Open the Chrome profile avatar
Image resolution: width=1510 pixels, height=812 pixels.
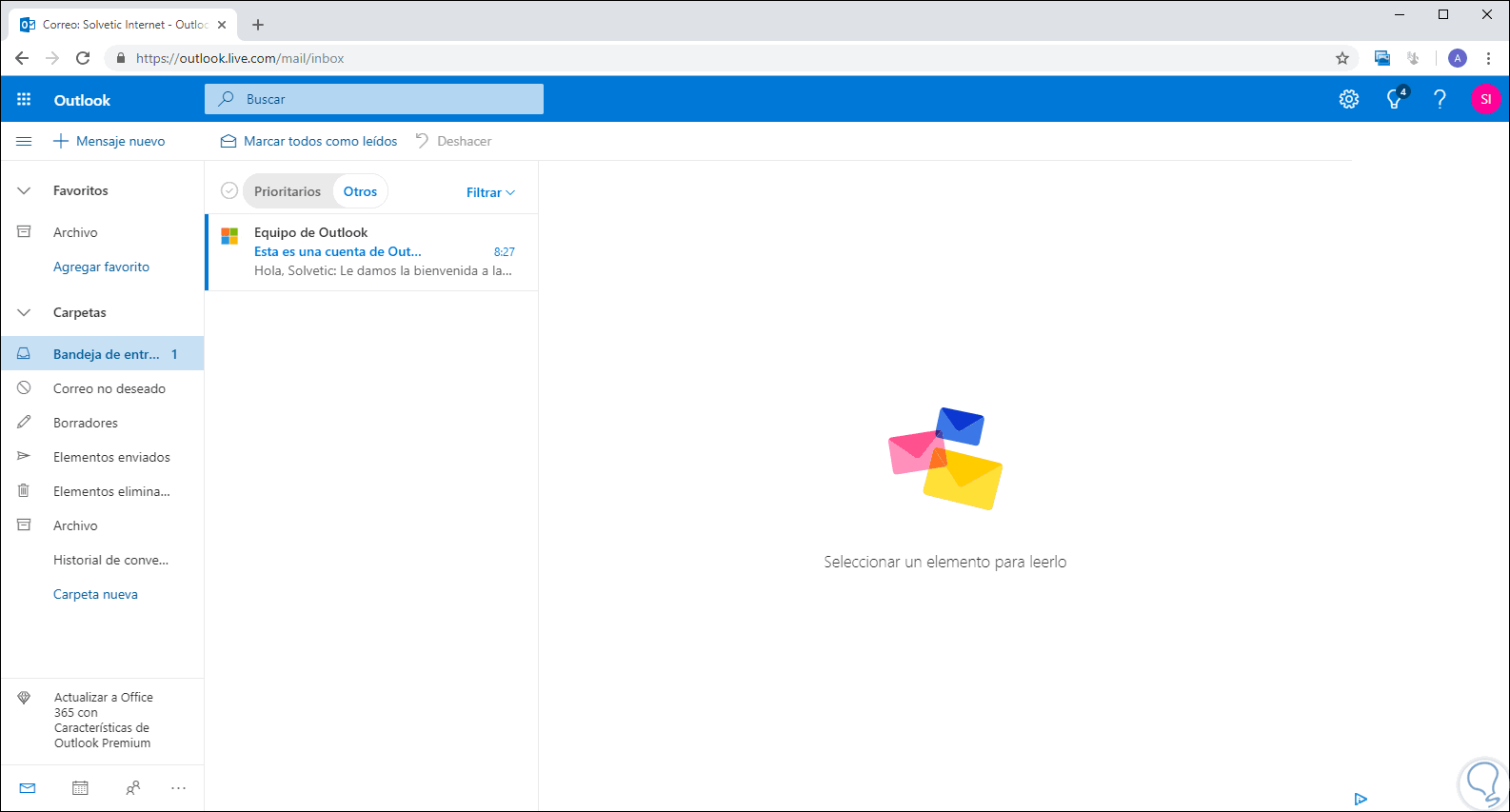(x=1458, y=58)
